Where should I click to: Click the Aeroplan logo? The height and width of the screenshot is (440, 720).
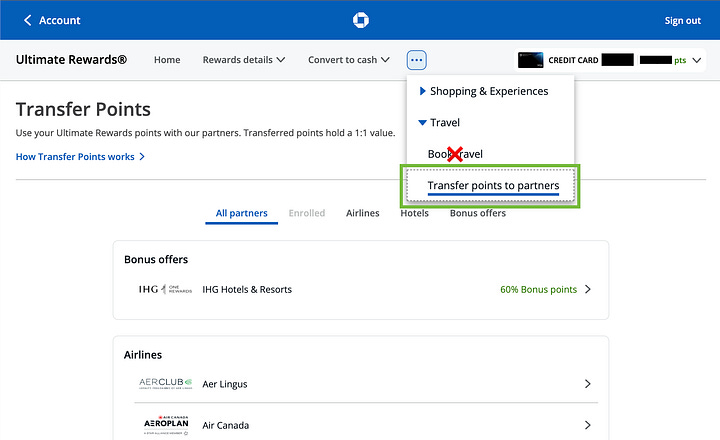click(x=166, y=425)
